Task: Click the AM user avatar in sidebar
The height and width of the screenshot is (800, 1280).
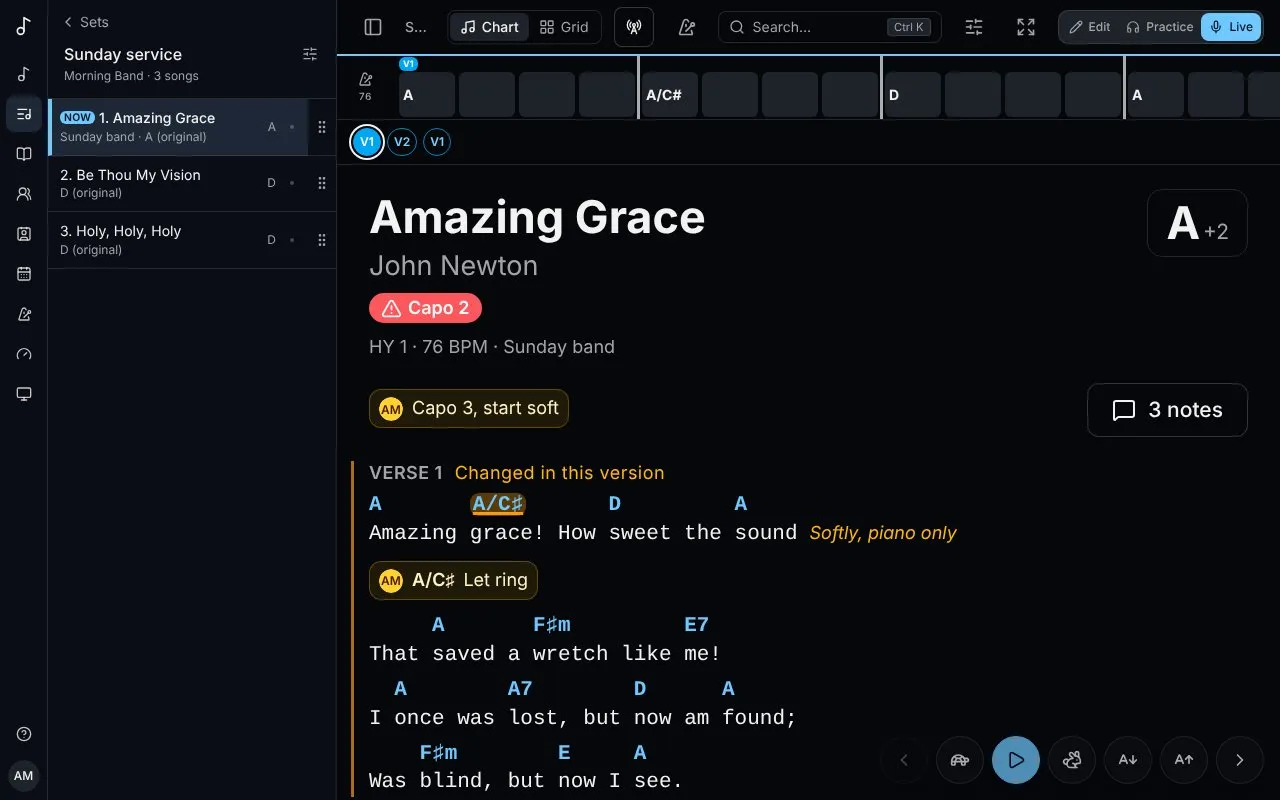Action: click(x=24, y=776)
